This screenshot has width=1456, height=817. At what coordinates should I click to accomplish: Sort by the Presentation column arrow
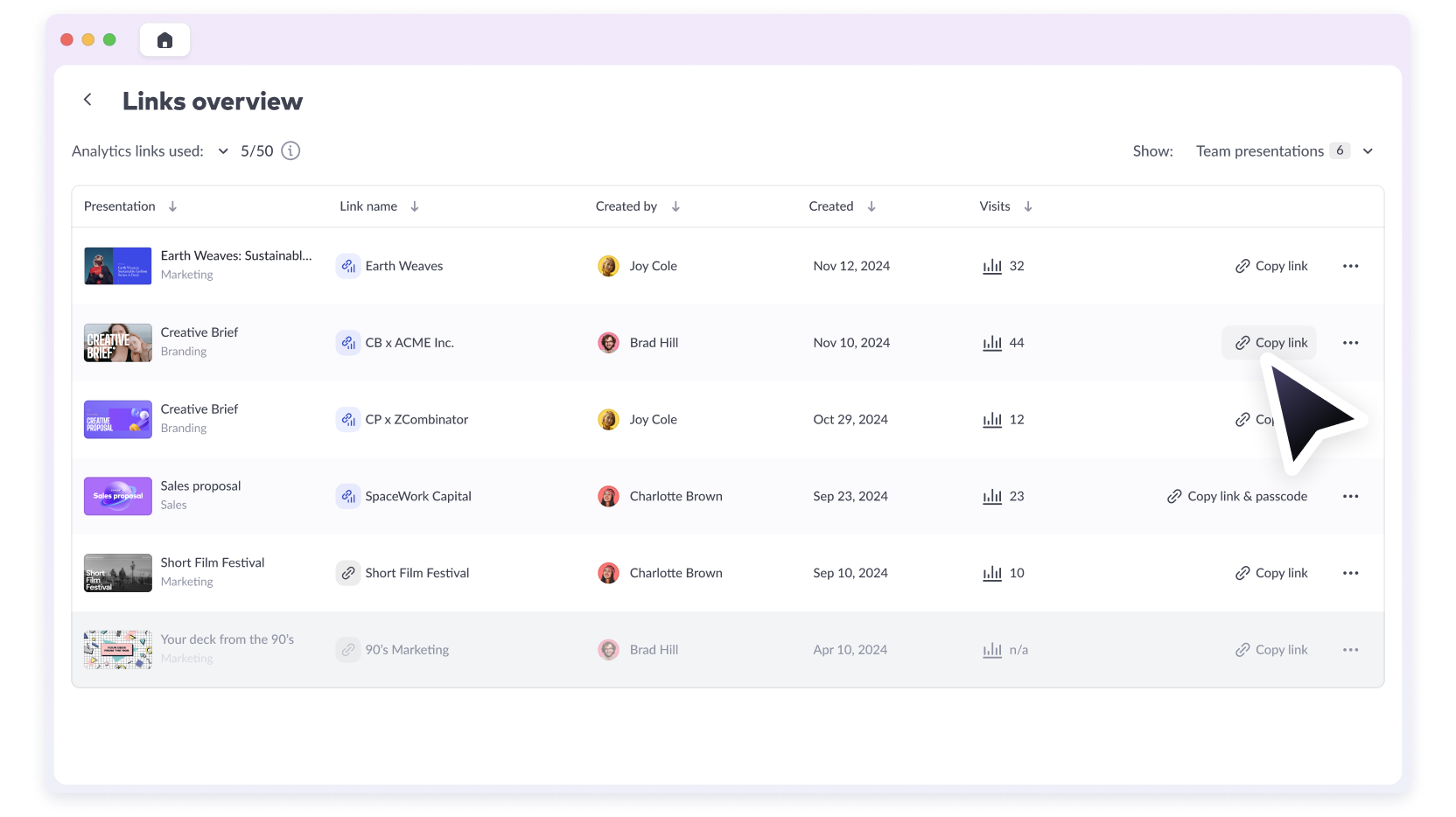(172, 206)
